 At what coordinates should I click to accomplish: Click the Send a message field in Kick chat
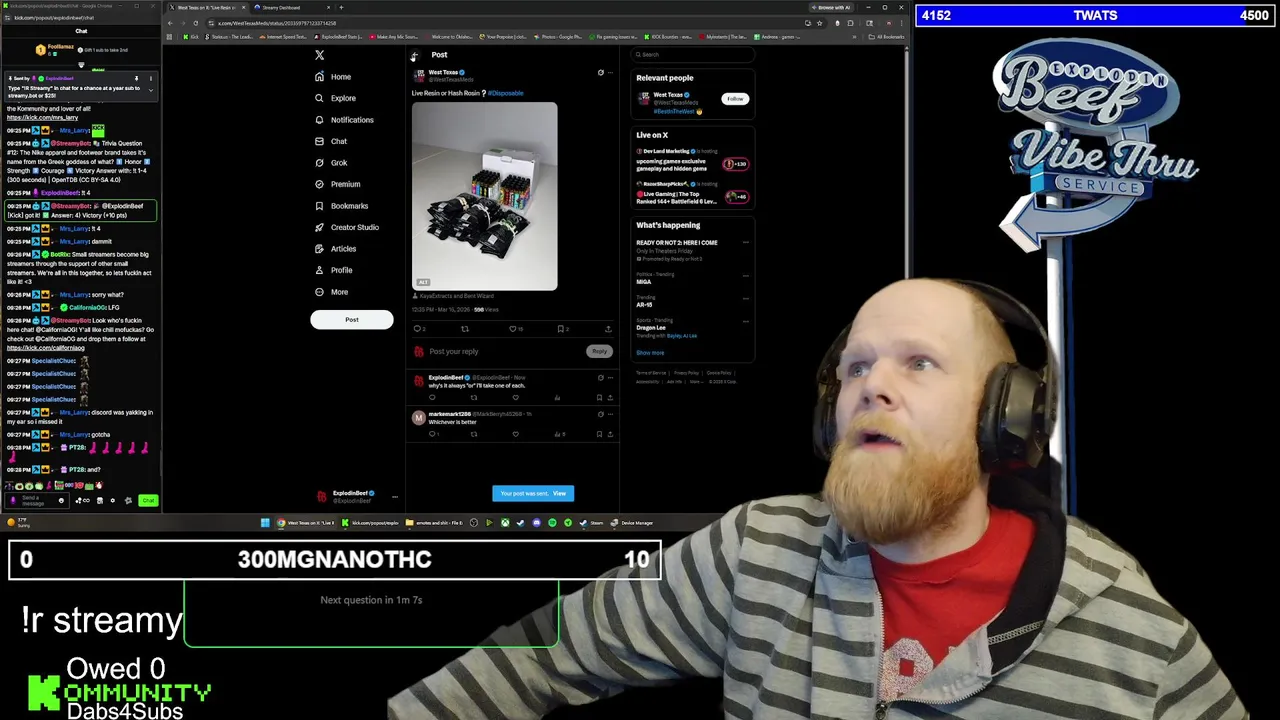pyautogui.click(x=35, y=500)
